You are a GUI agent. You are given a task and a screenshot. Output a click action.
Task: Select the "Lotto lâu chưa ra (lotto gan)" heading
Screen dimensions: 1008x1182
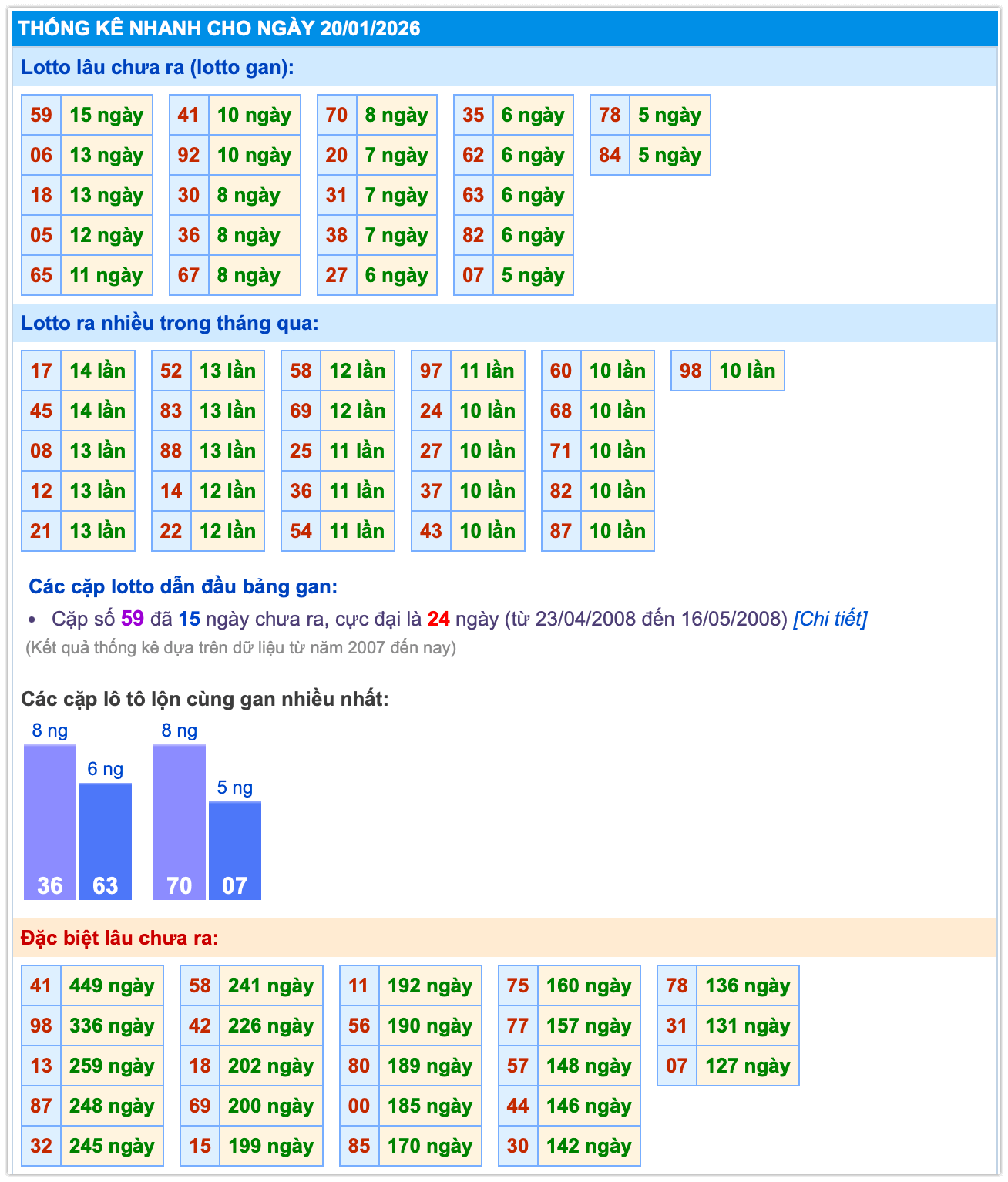coord(157,67)
